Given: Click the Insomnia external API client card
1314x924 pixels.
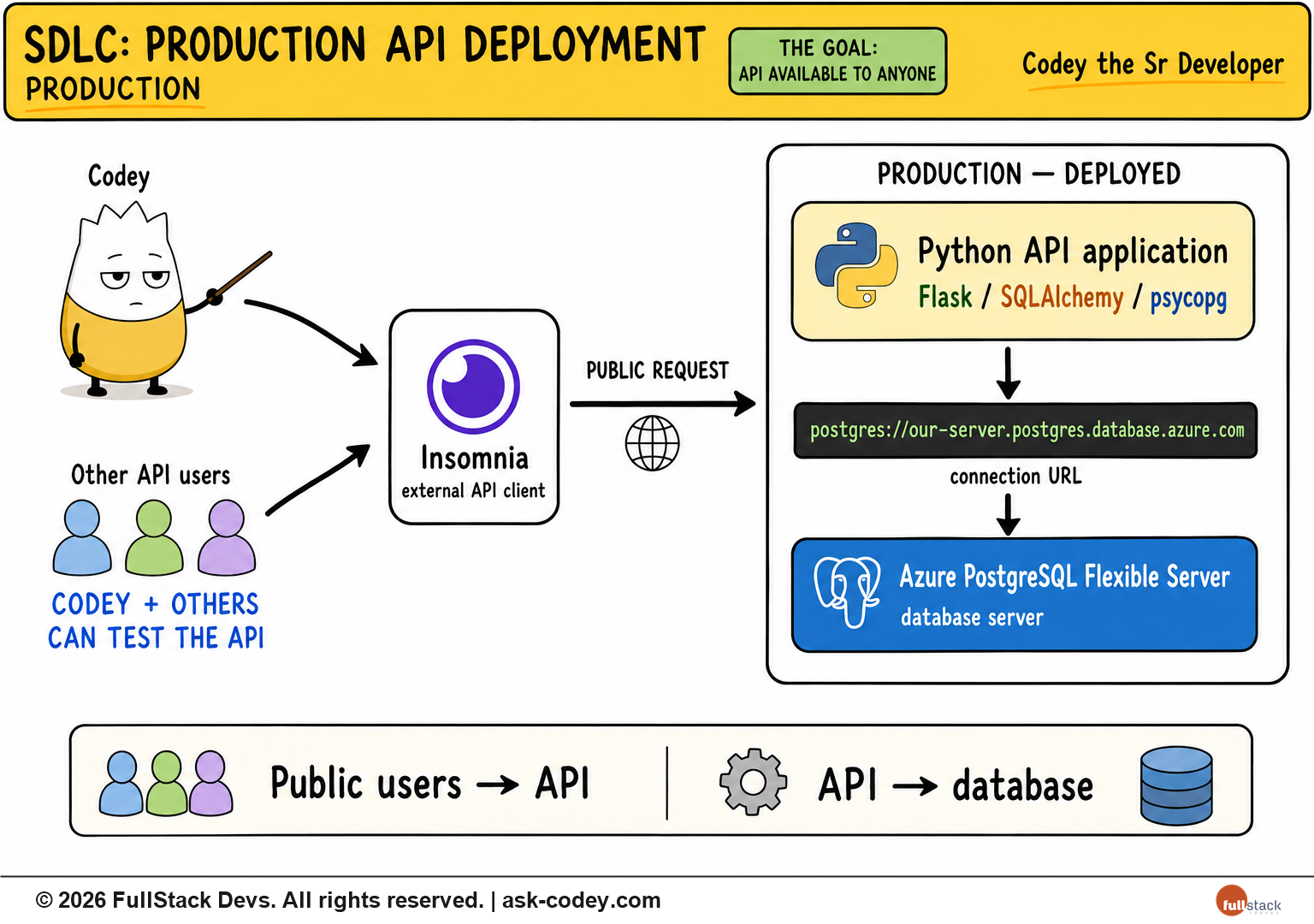Looking at the screenshot, I should (474, 417).
